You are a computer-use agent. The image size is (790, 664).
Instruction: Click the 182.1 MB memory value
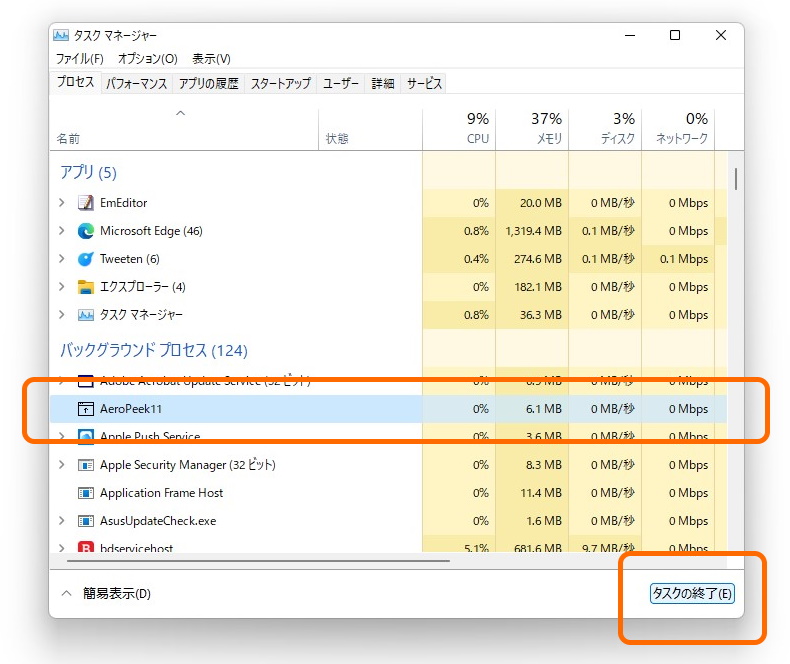[538, 287]
